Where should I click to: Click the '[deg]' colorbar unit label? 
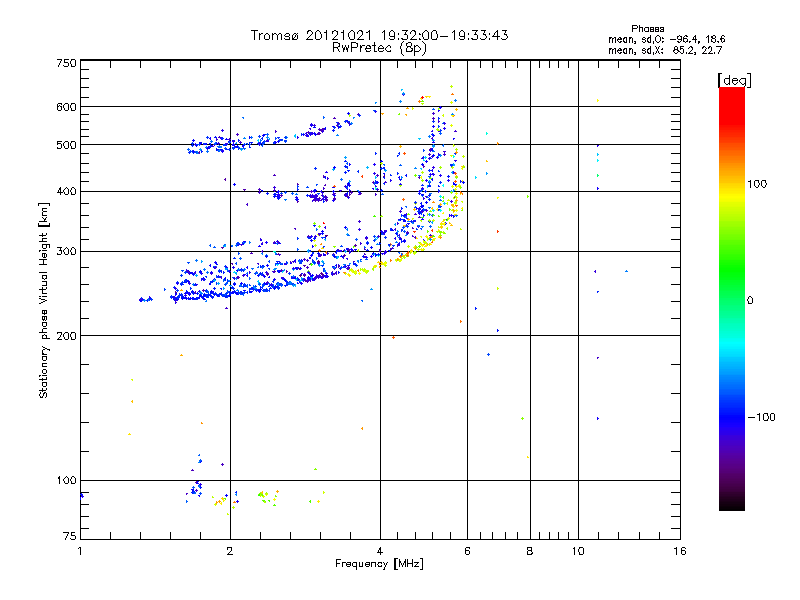point(734,80)
